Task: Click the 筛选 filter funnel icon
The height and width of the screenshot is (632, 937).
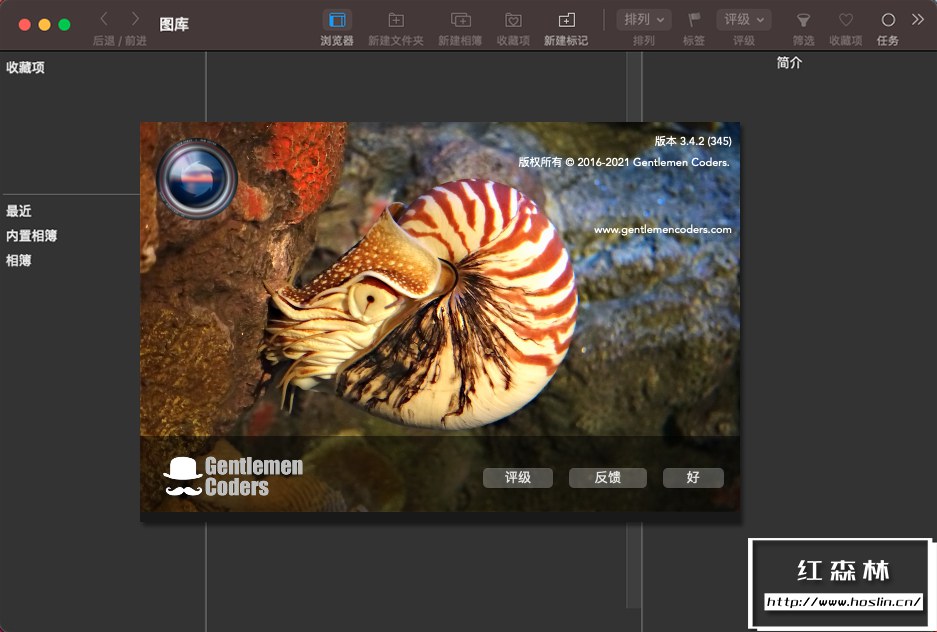Action: (803, 20)
